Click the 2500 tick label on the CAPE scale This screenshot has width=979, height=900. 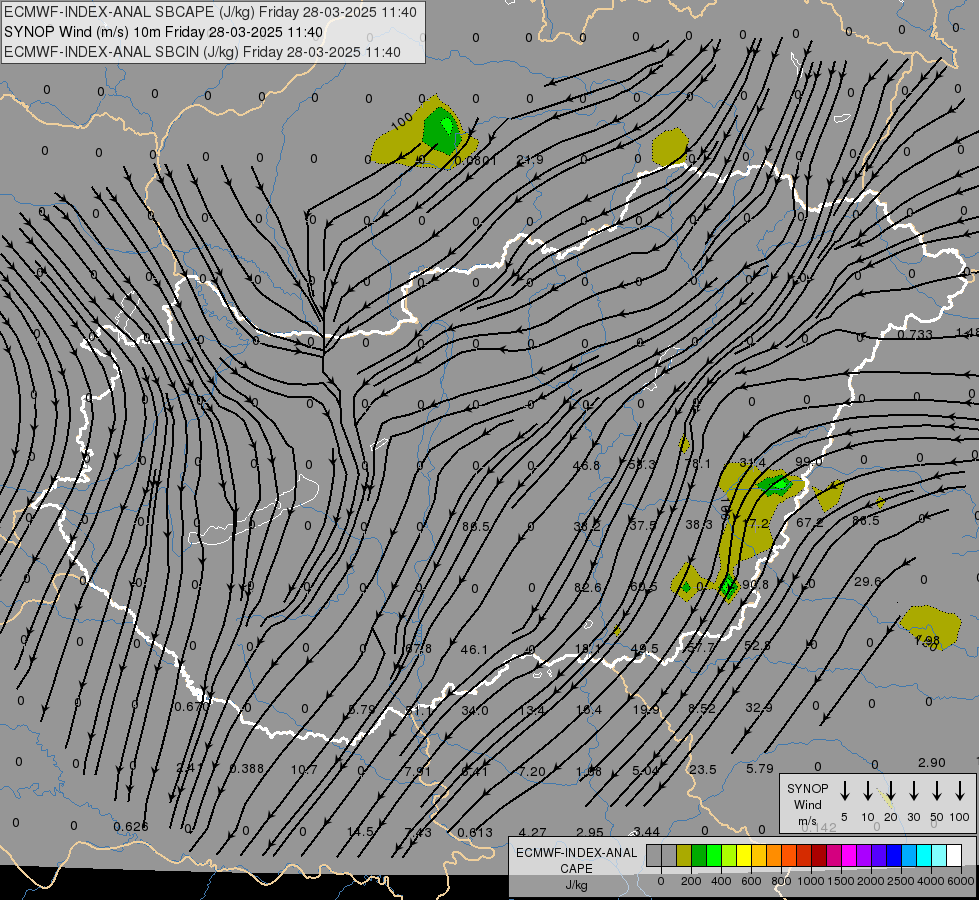pyautogui.click(x=901, y=881)
